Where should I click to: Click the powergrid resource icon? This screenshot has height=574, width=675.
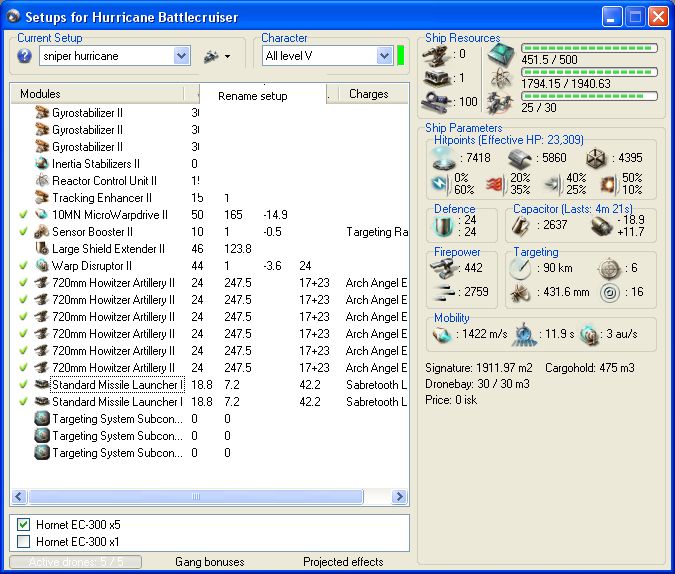pos(499,78)
